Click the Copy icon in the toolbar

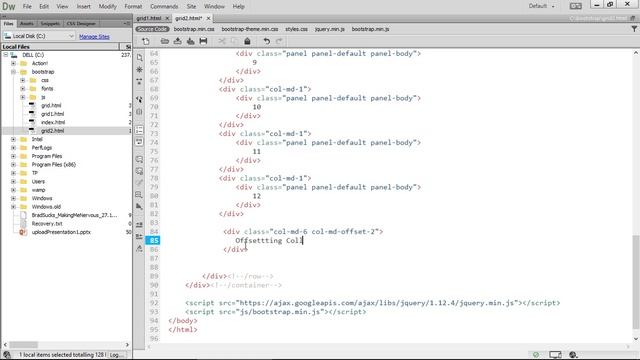pyautogui.click(x=235, y=41)
